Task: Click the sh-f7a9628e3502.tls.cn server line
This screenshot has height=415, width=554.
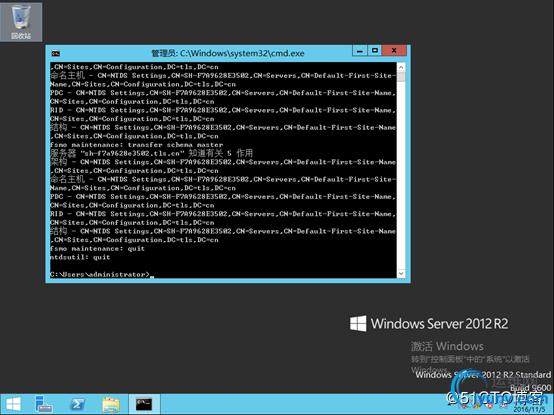Action: (151, 153)
